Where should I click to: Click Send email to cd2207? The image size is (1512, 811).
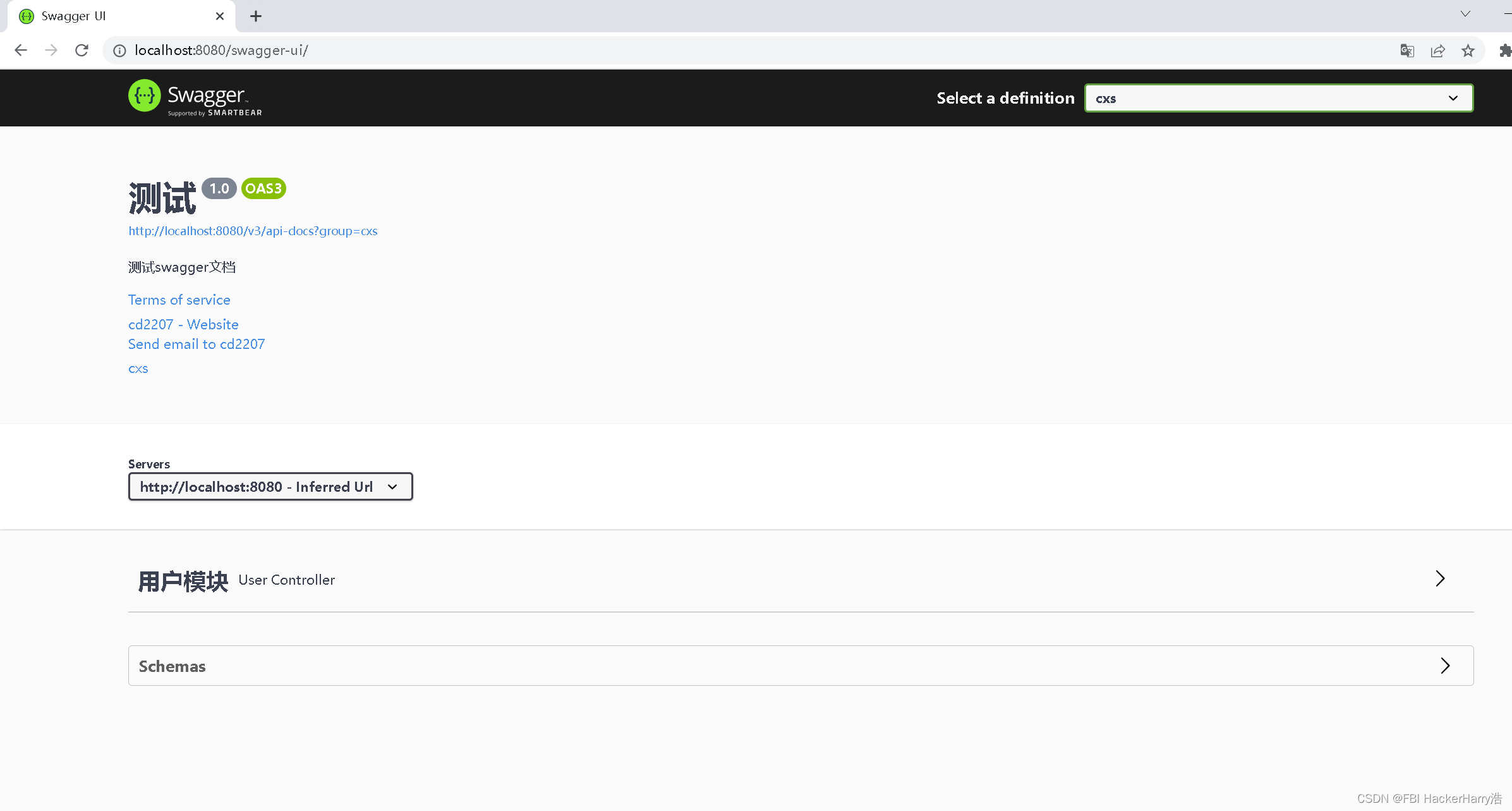click(197, 344)
